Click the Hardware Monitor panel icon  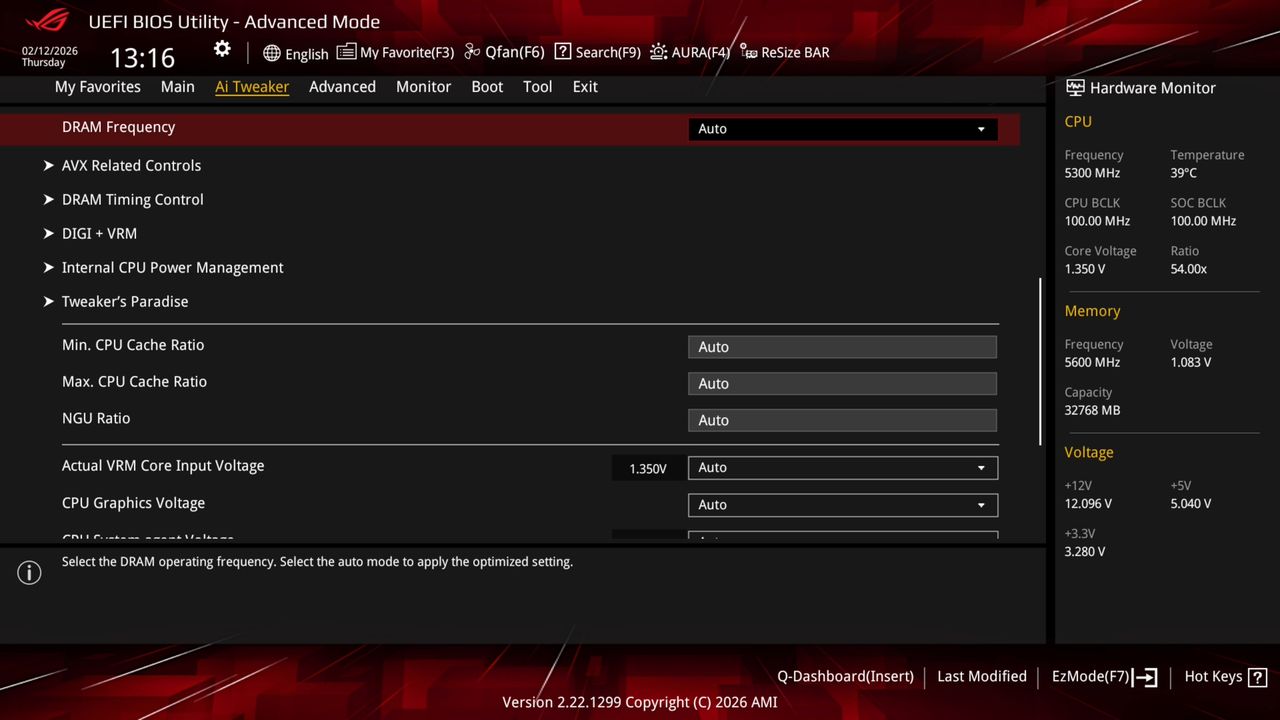[x=1074, y=88]
